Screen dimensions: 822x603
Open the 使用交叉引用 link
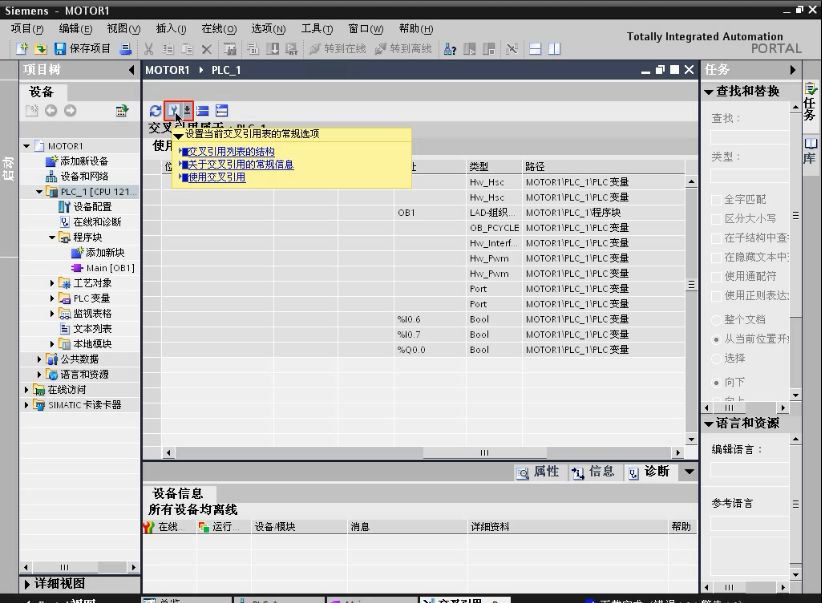pos(217,177)
